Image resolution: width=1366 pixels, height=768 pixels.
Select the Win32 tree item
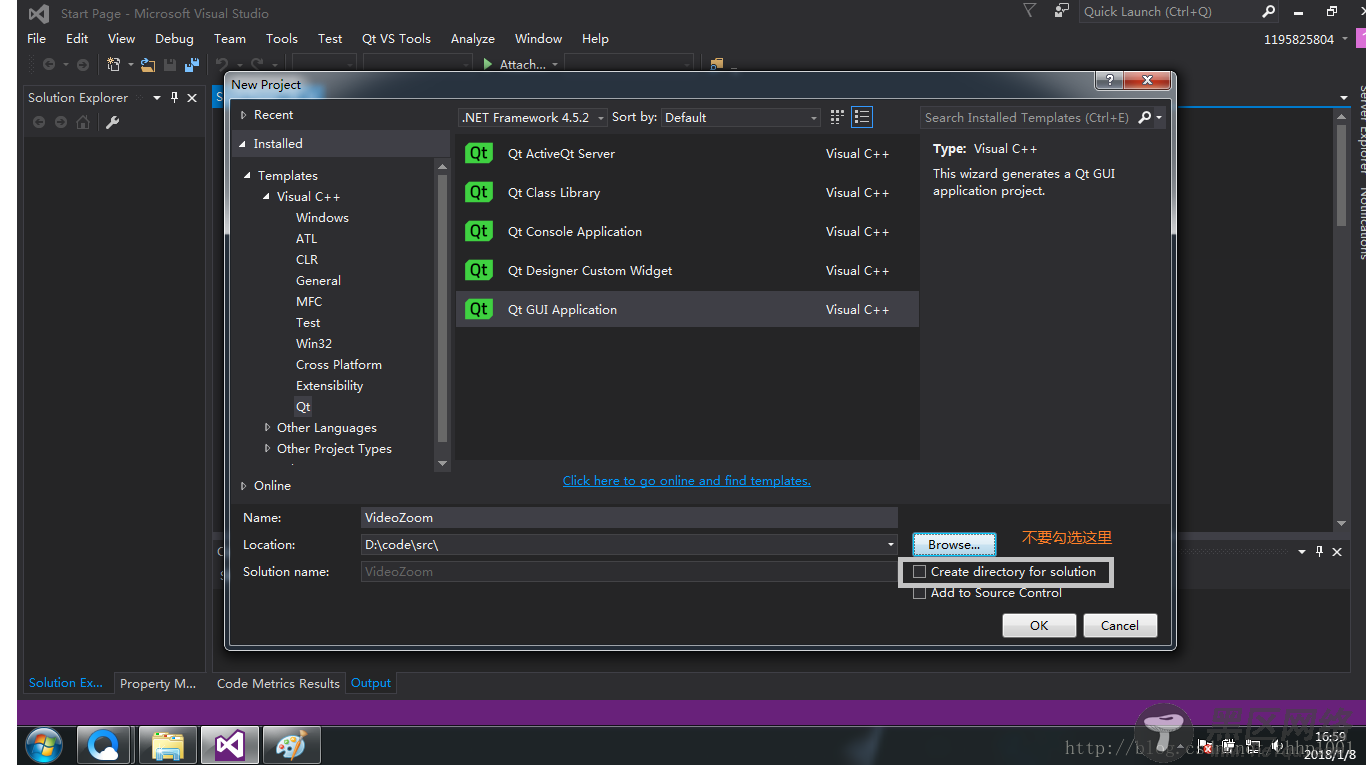coord(314,343)
